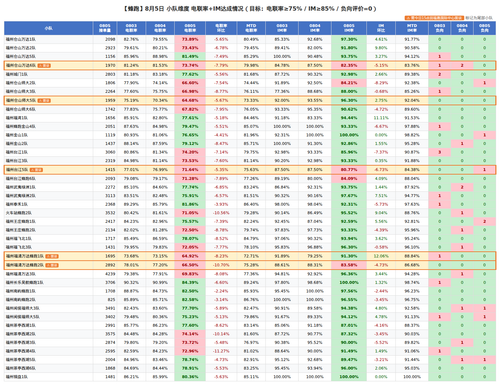This screenshot has height=392, width=500.
Task: Click the red 69.83% contact-rate cell
Action: (x=190, y=274)
